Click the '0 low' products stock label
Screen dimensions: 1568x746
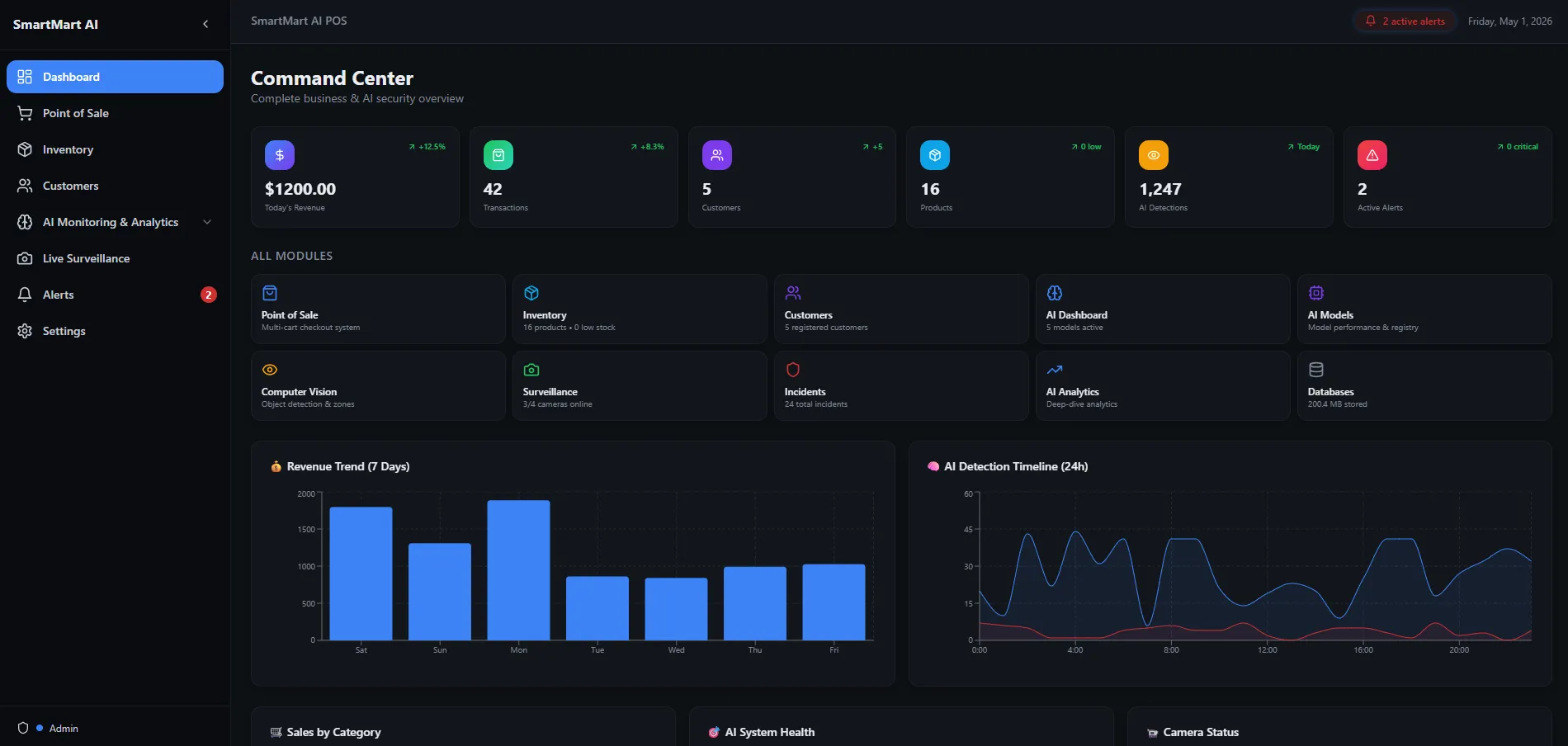(1090, 147)
